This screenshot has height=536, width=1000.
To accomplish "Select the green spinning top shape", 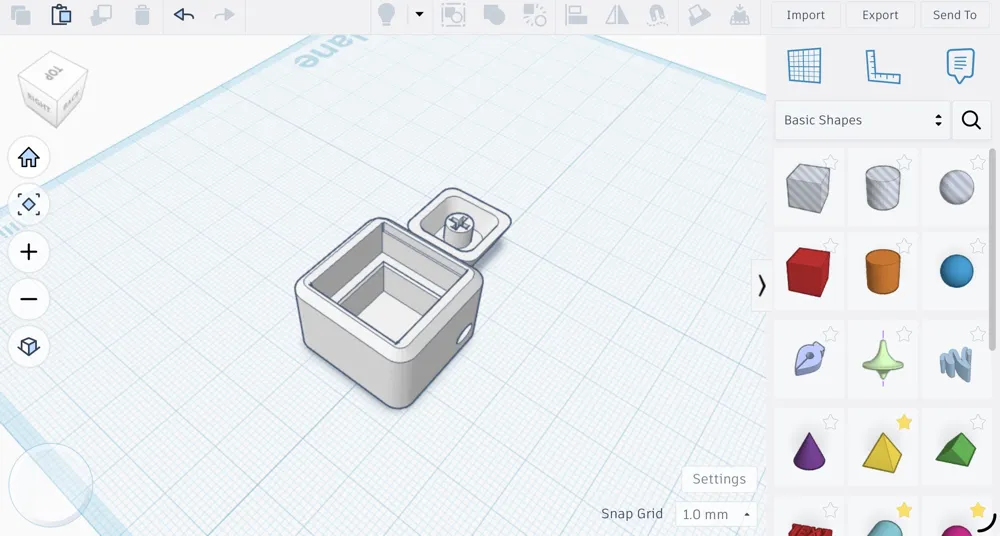I will point(883,359).
